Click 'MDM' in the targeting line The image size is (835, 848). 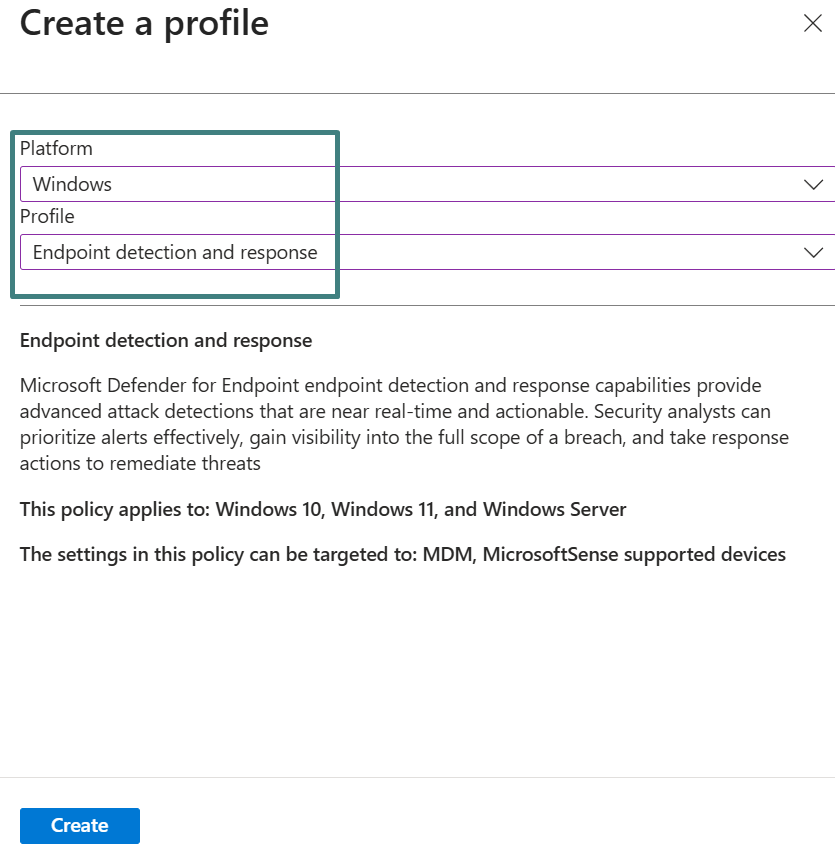tap(450, 554)
